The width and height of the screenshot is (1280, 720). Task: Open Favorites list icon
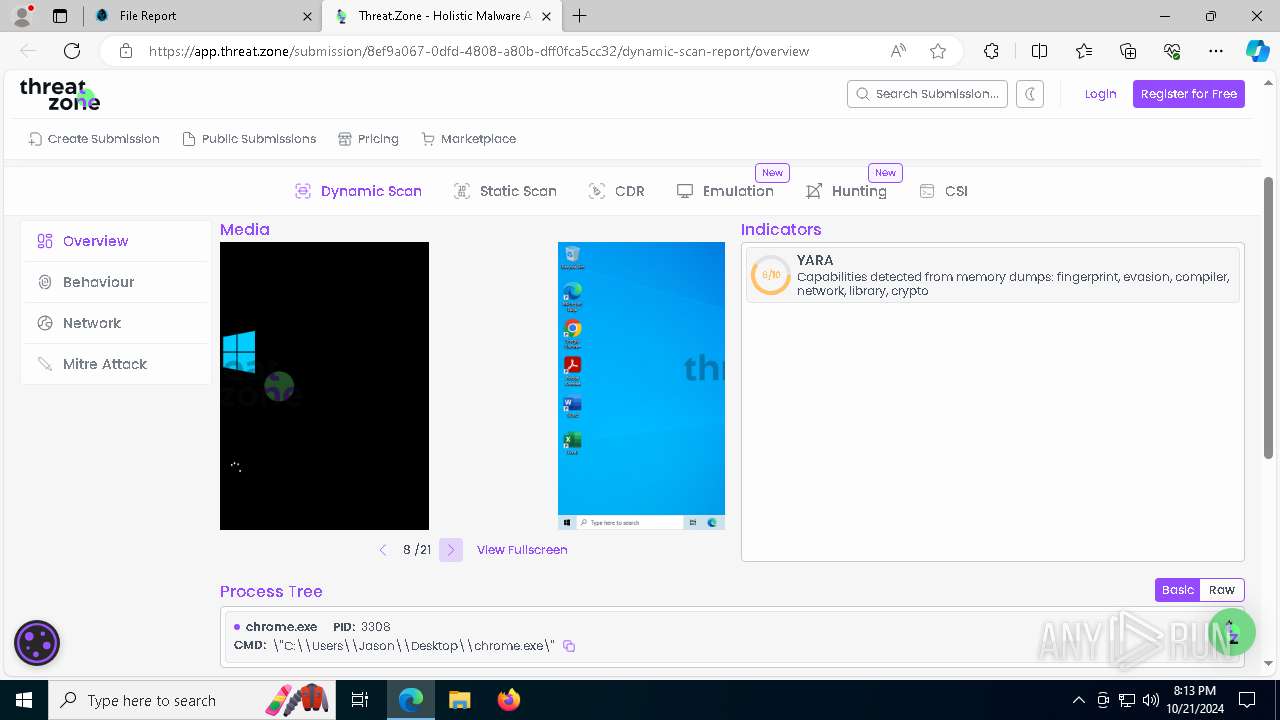tap(1084, 51)
